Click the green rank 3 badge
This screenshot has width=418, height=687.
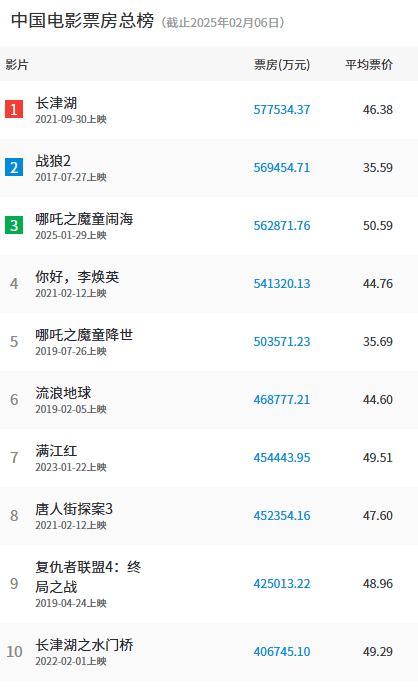[x=14, y=225]
